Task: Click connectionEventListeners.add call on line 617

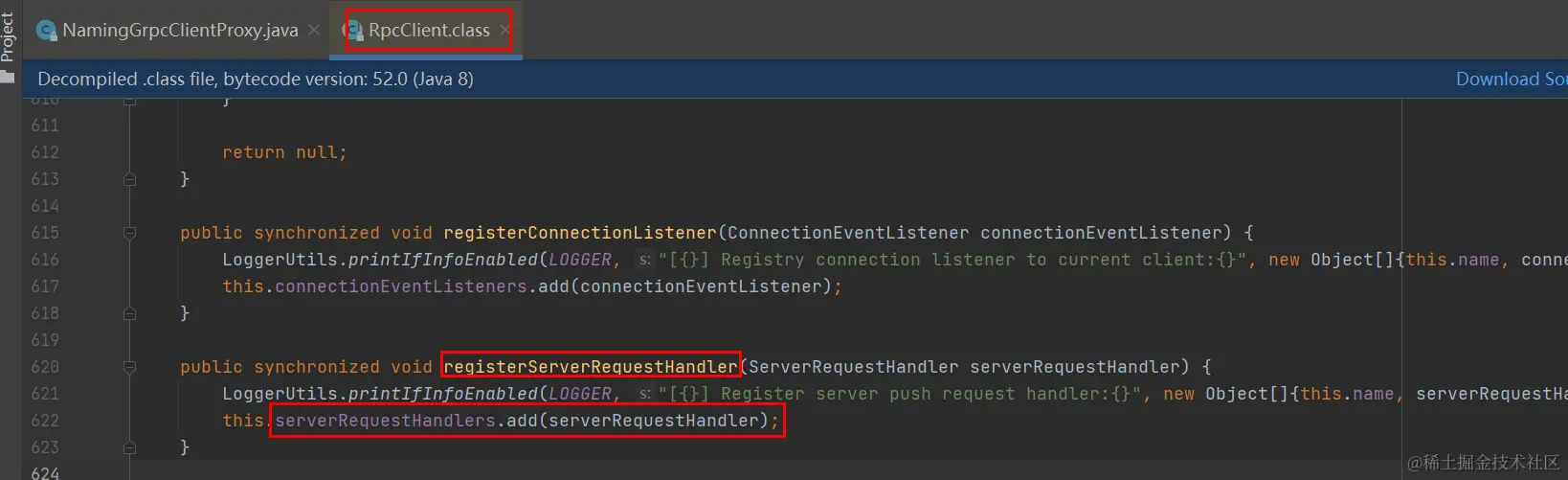Action: [558, 286]
